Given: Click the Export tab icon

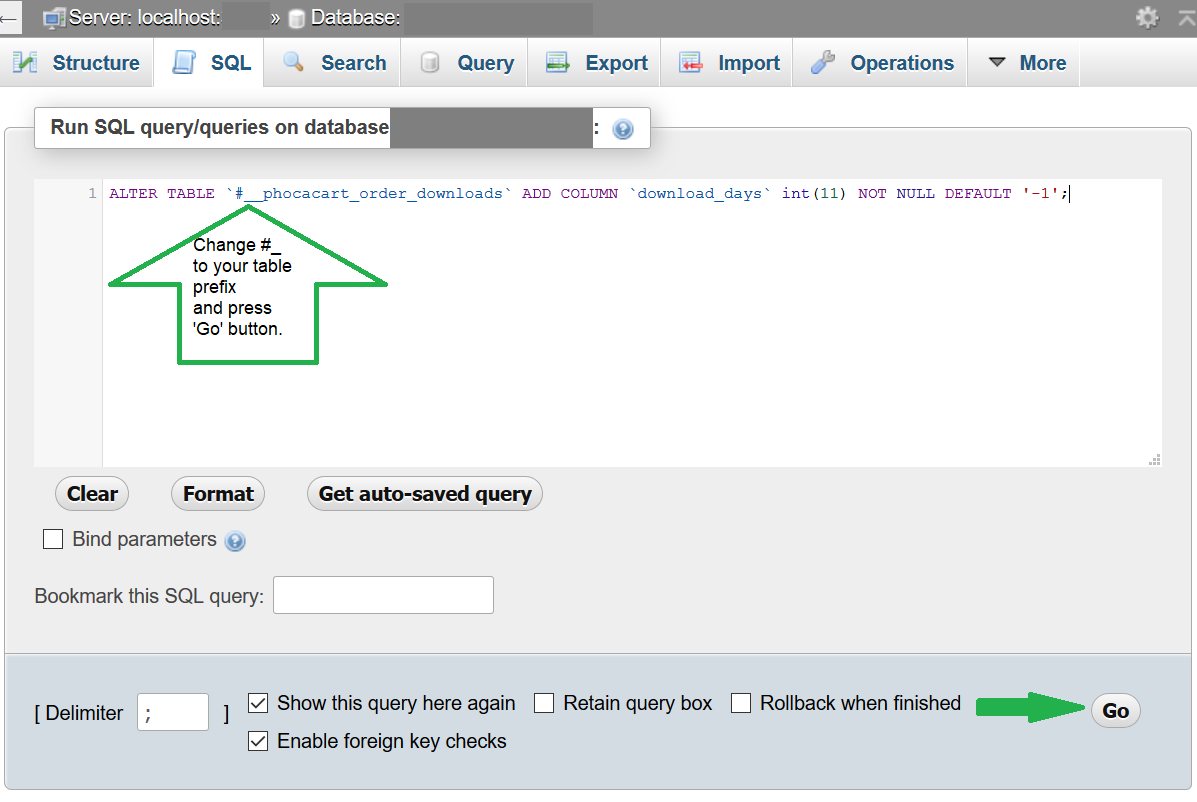Looking at the screenshot, I should tap(557, 63).
